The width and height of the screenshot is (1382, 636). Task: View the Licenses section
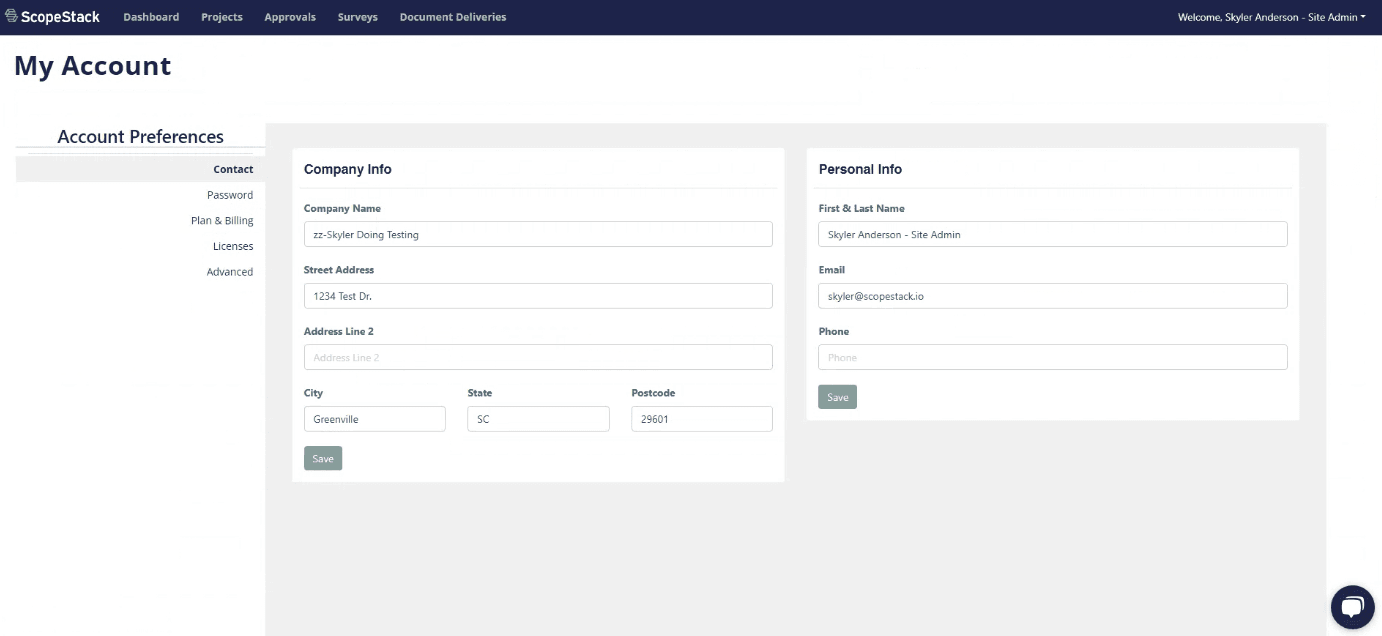tap(233, 246)
